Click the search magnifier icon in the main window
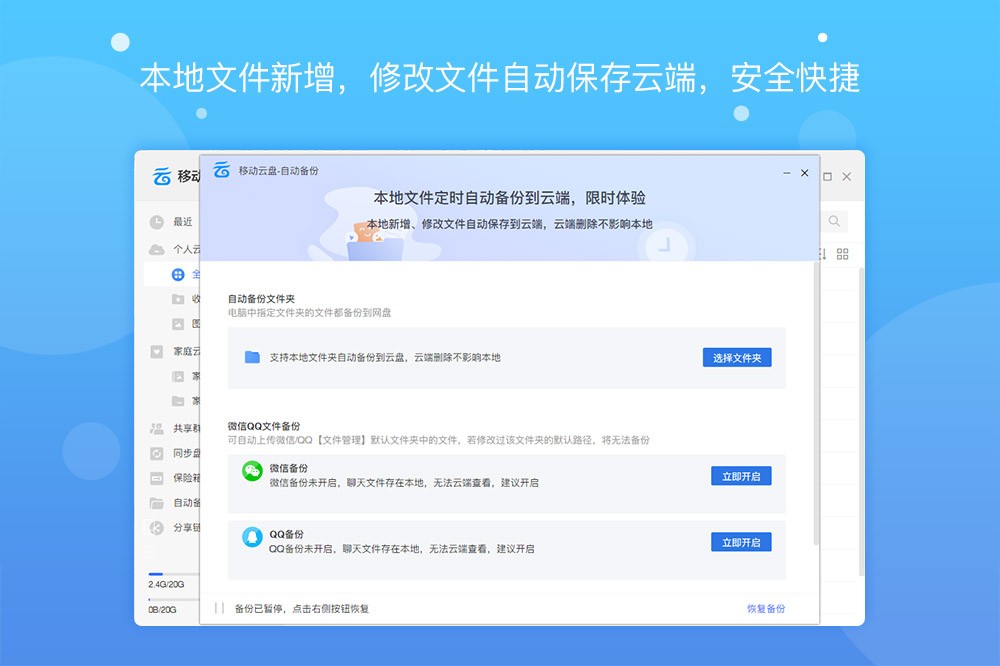Screen dimensions: 1000x666 (834, 221)
